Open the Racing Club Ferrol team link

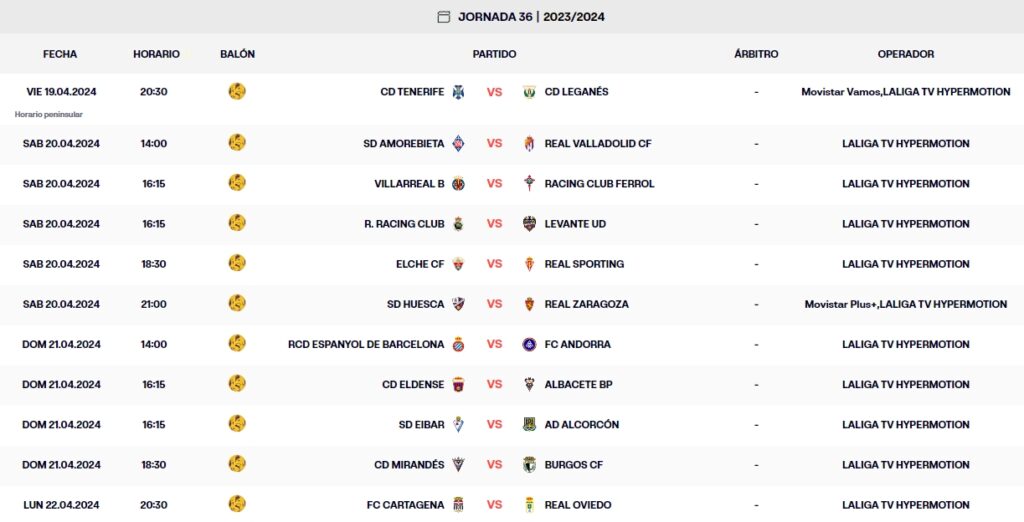599,184
